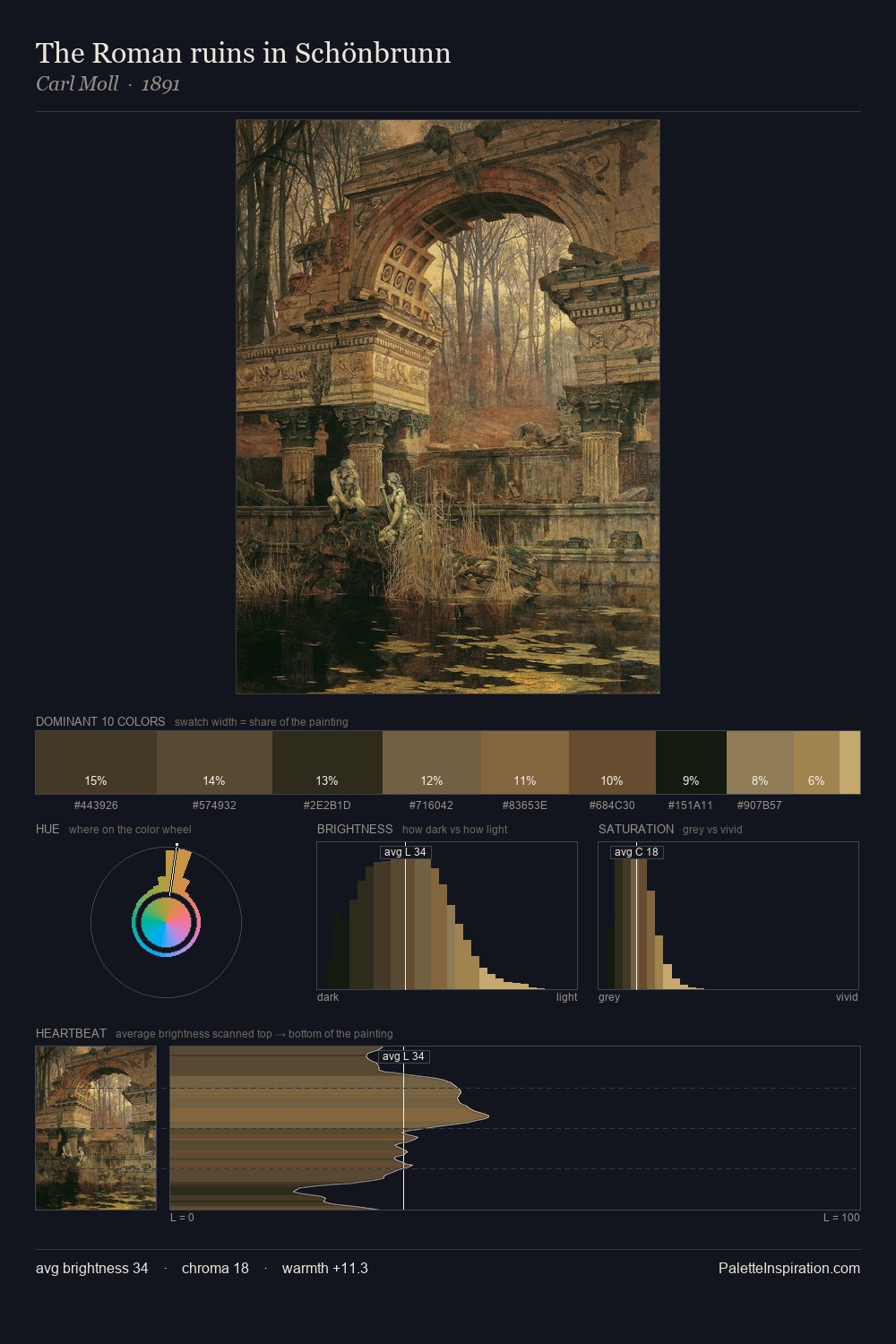Select the 6% golden tan swatch

pyautogui.click(x=816, y=762)
